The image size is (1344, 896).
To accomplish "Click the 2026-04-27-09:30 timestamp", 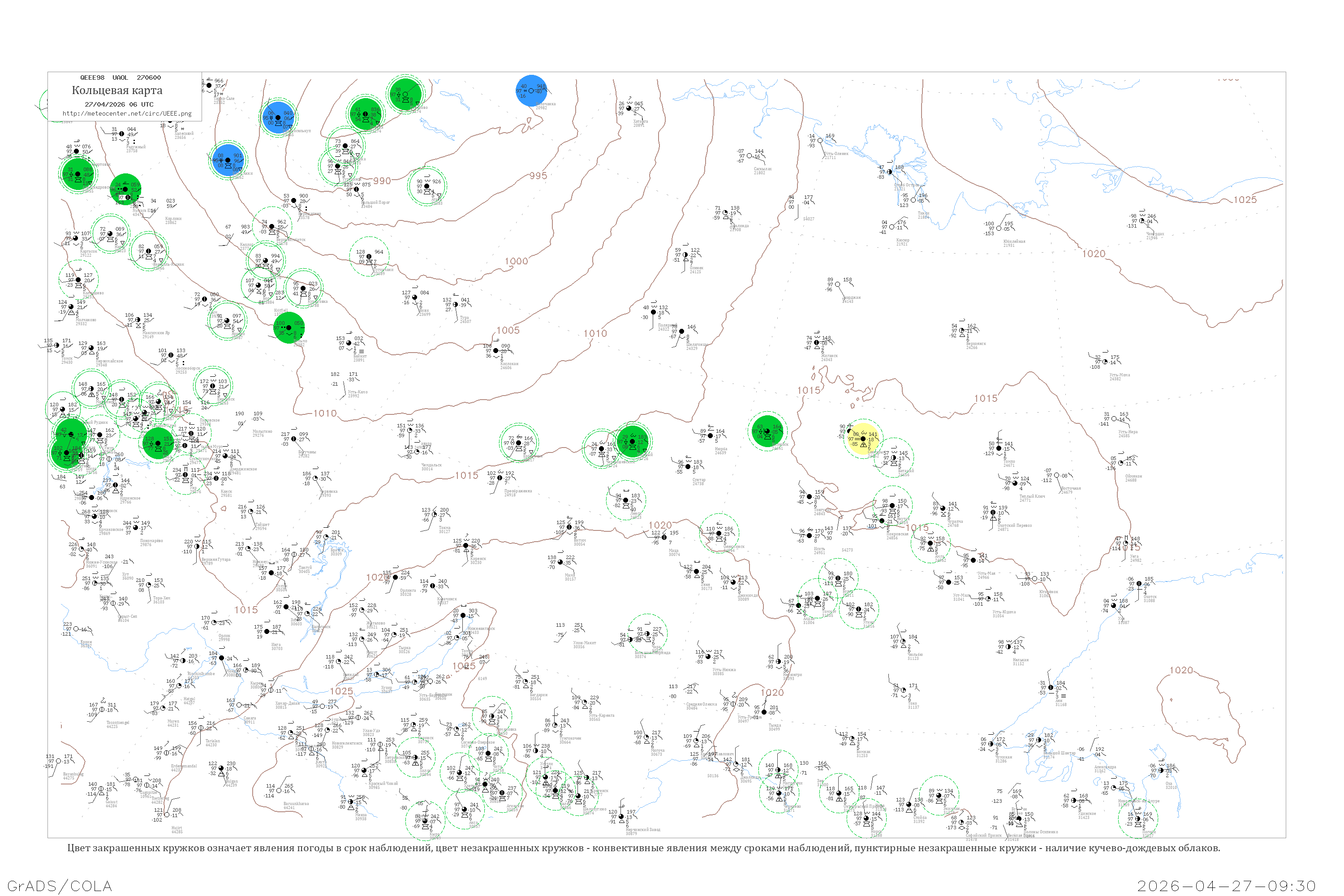I will pos(1226,886).
